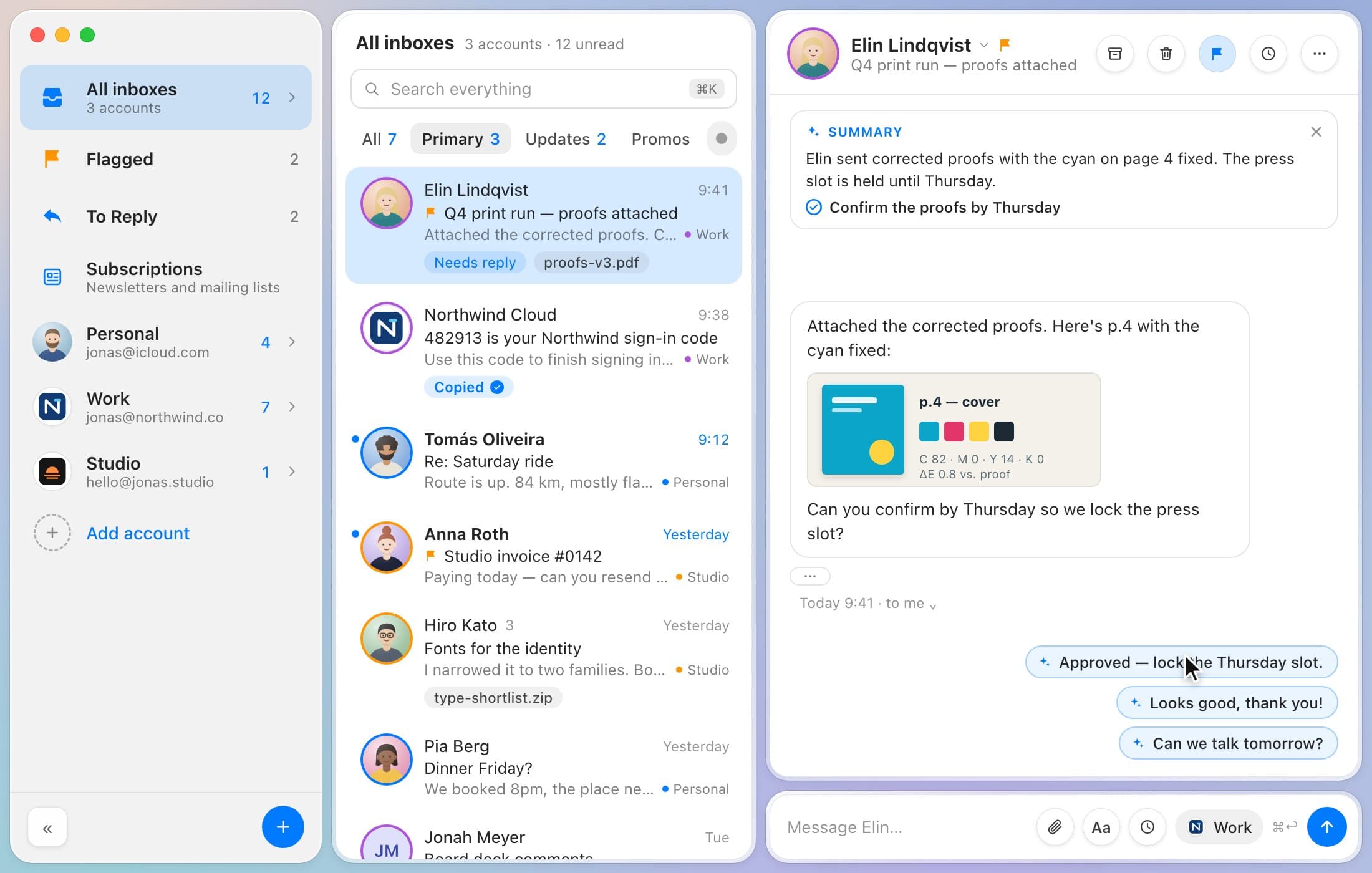1372x873 pixels.
Task: Open the proofs-v3.pdf attachment chip
Action: tap(591, 263)
